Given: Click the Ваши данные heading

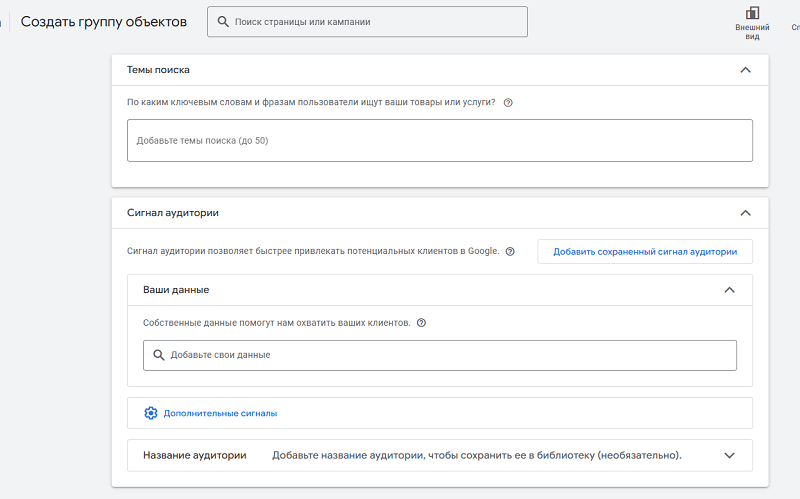Looking at the screenshot, I should [176, 290].
